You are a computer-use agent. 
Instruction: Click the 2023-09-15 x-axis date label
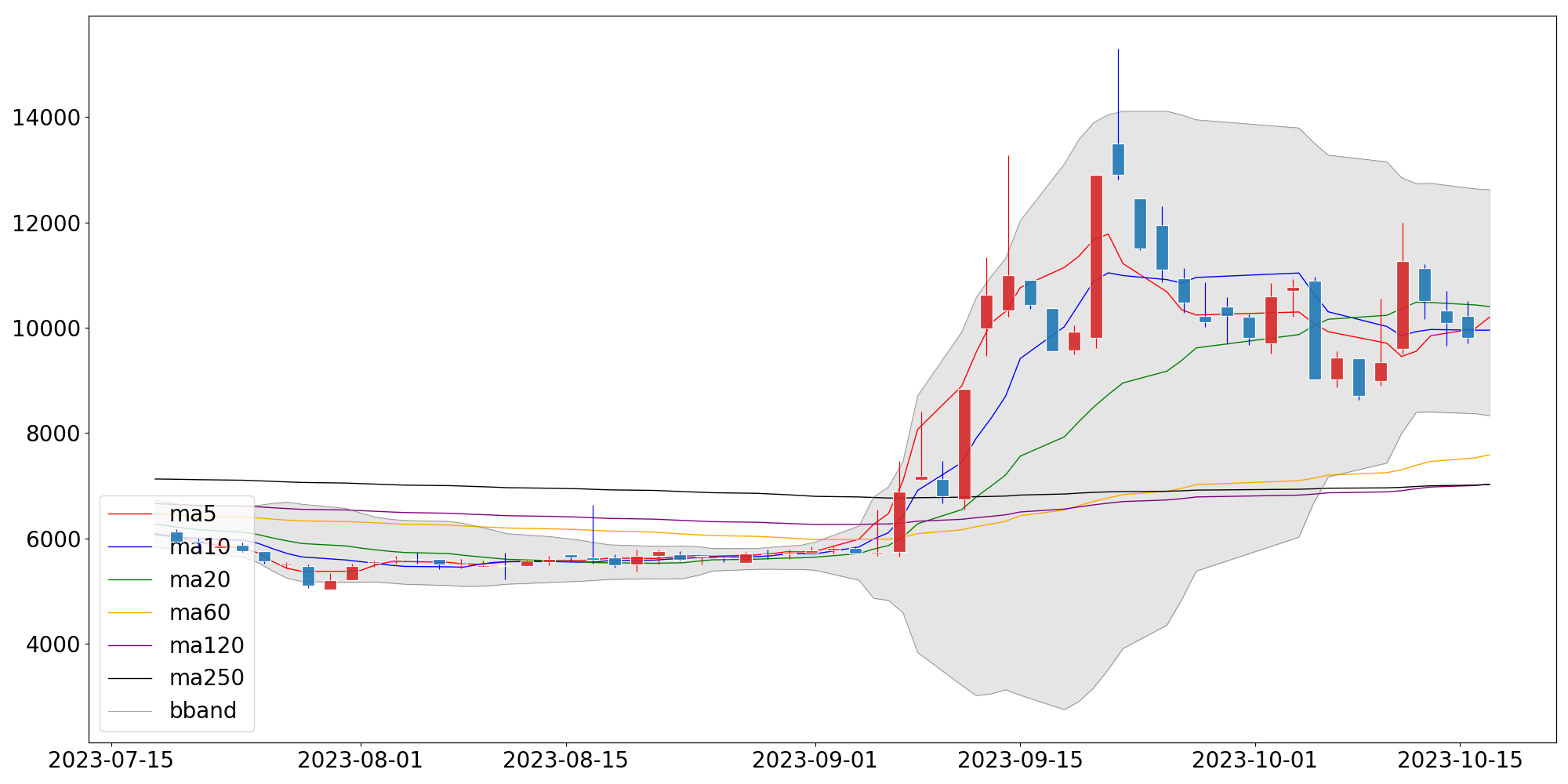pos(1020,760)
